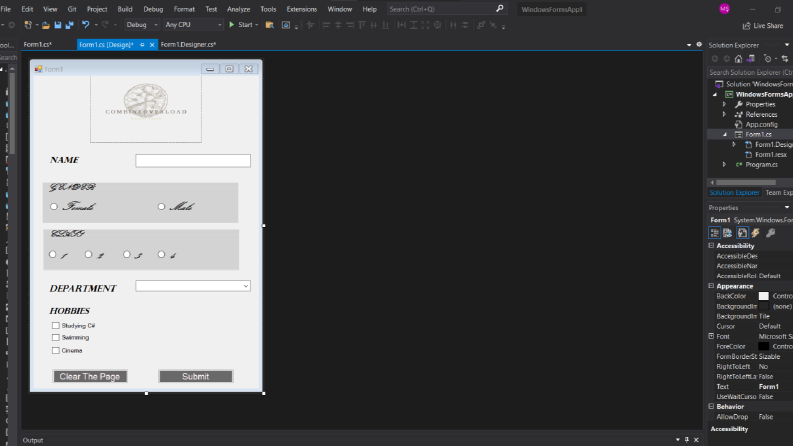Click the search magnifier in Search box
This screenshot has height=446, width=793.
(500, 9)
